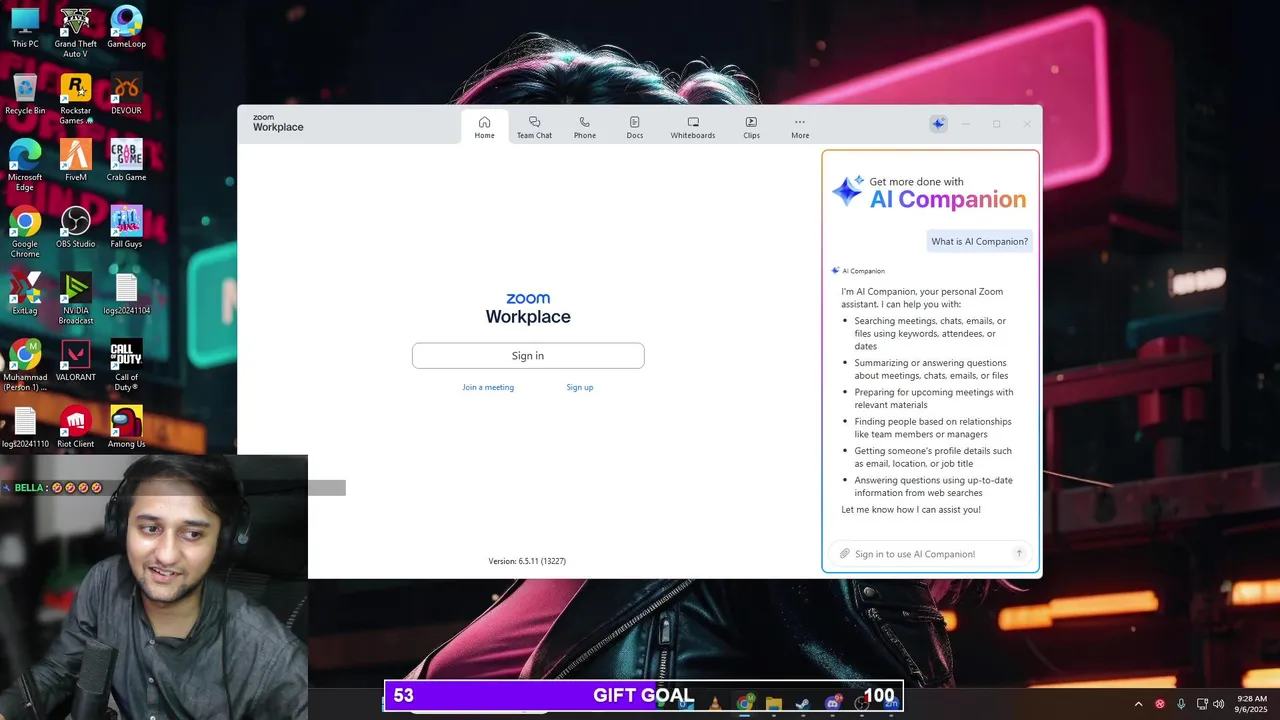This screenshot has width=1280, height=720.
Task: Switch to the Team Chat tab
Action: (534, 127)
